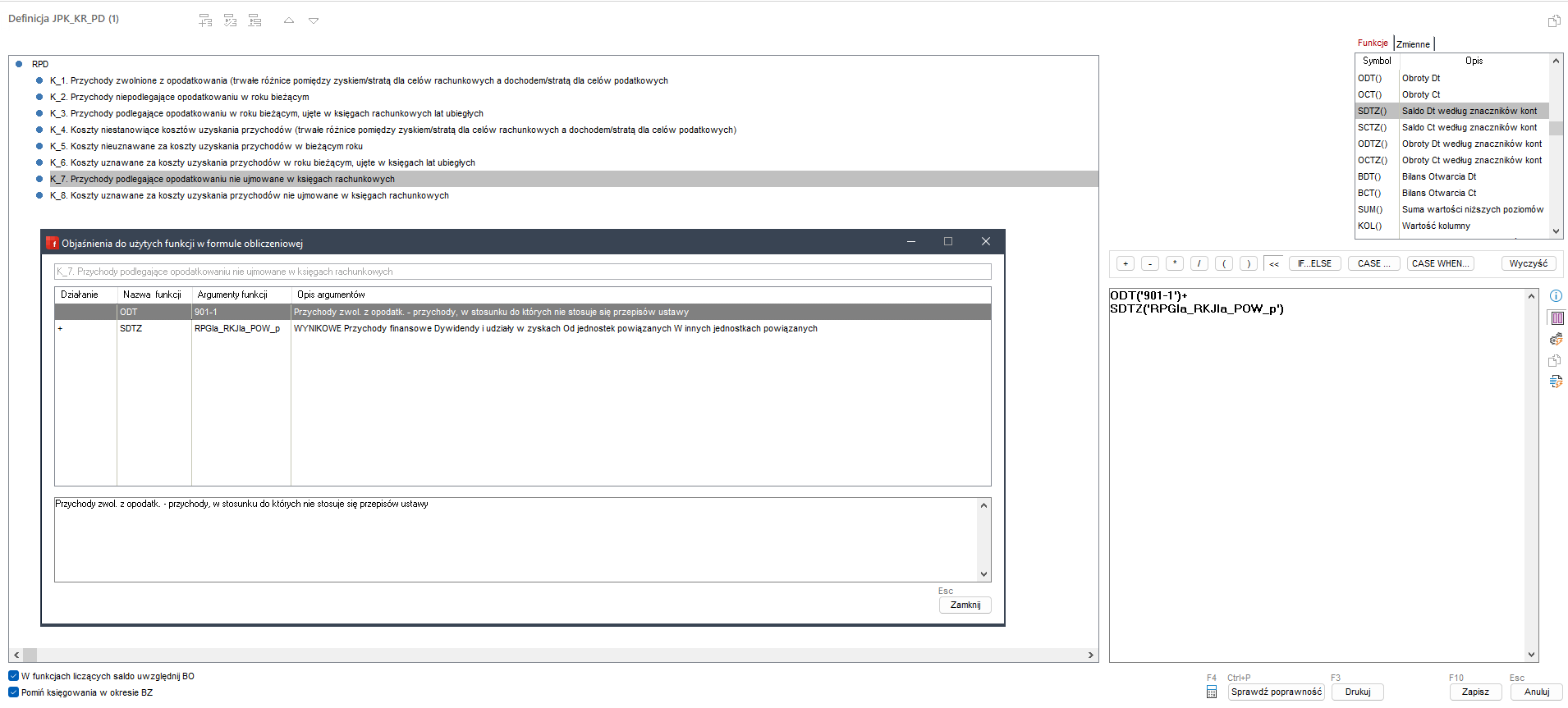This screenshot has width=1568, height=708.
Task: Click the Sprawdź poprawność button
Action: [1276, 692]
